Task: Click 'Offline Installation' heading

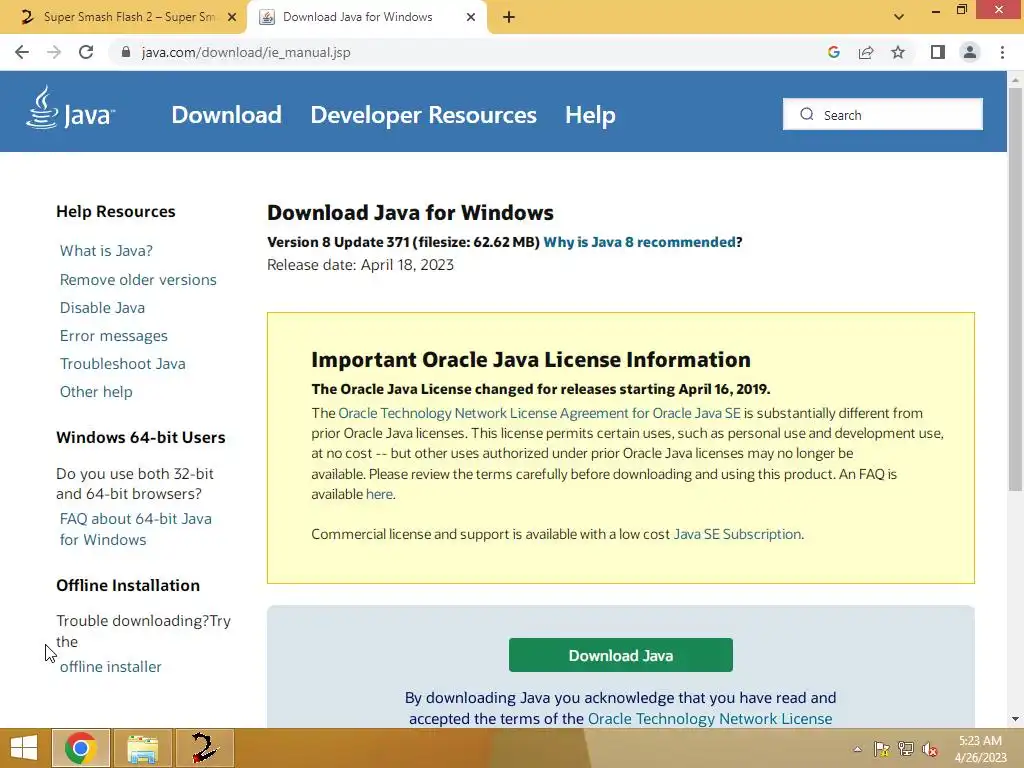Action: pyautogui.click(x=128, y=585)
